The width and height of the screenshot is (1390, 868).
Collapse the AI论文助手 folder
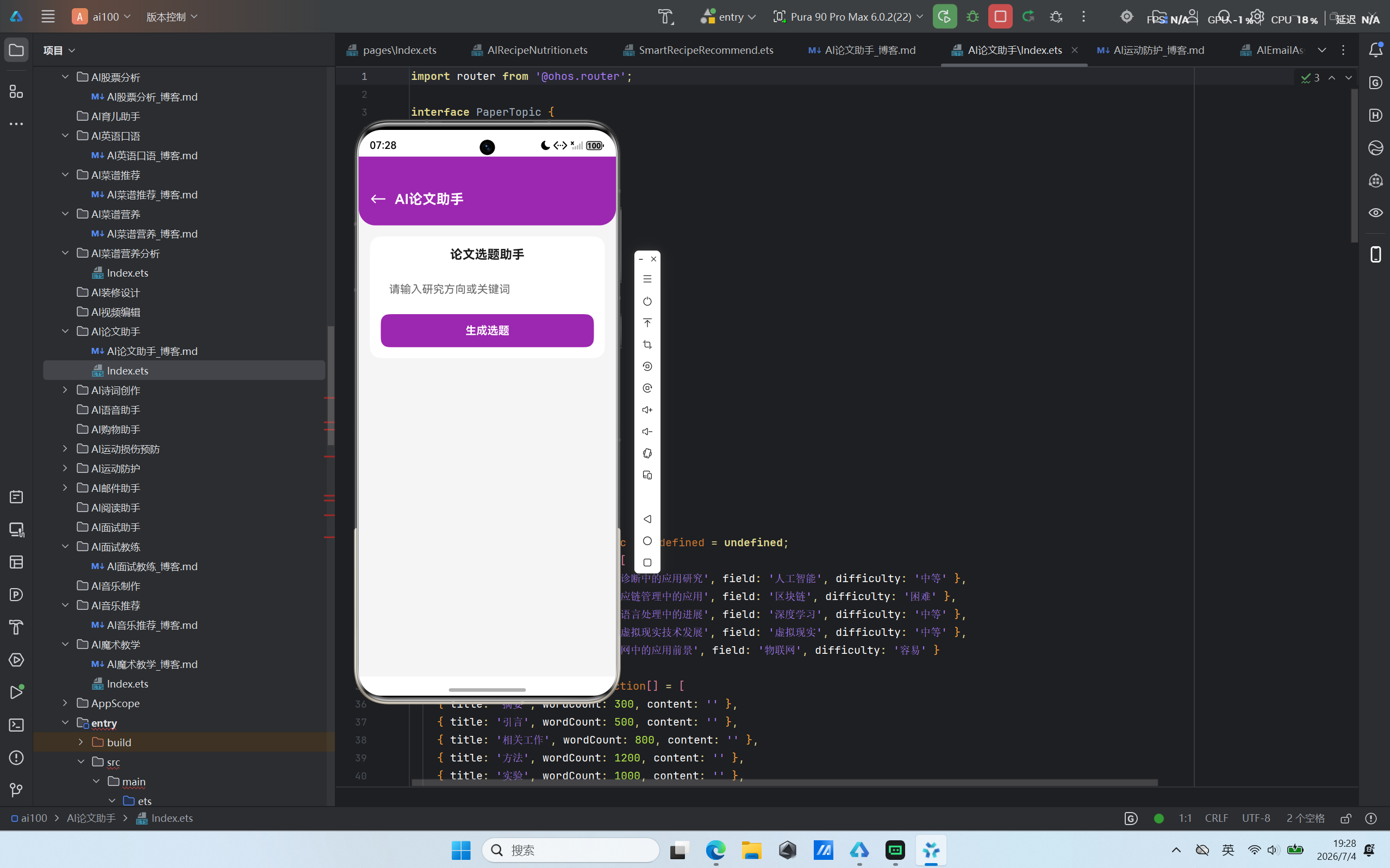65,332
